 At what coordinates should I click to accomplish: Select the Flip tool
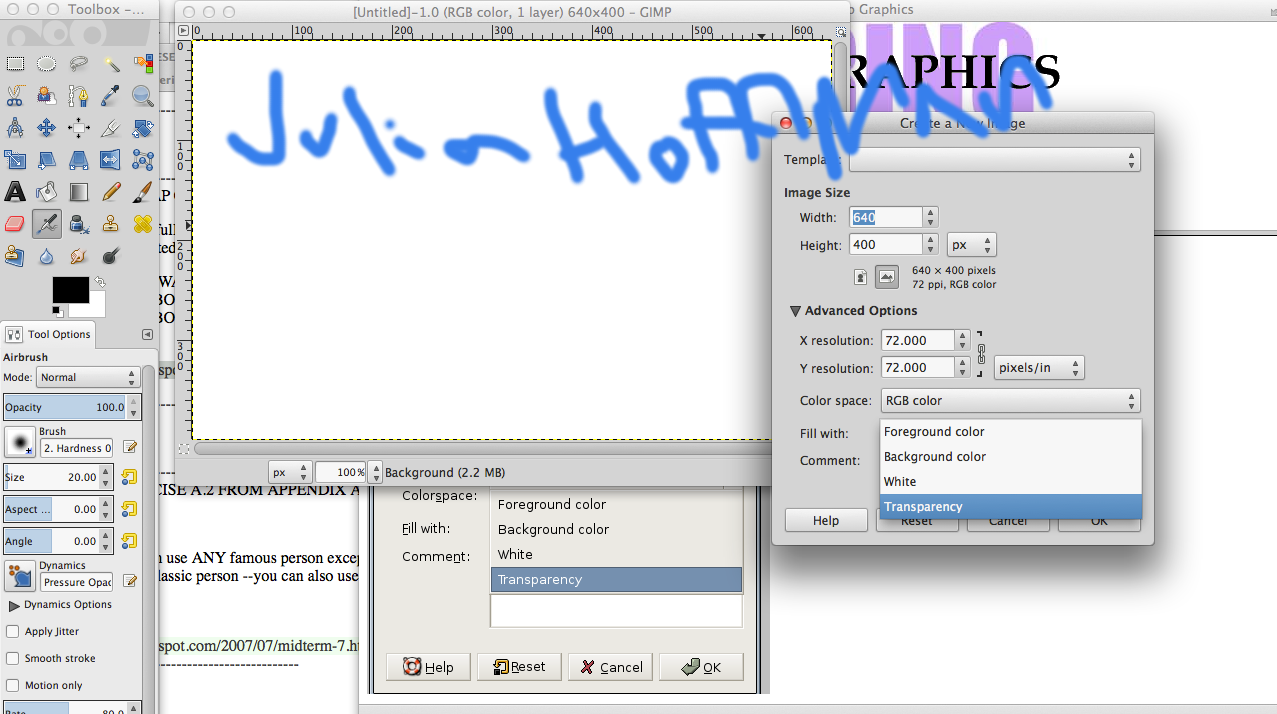click(110, 160)
